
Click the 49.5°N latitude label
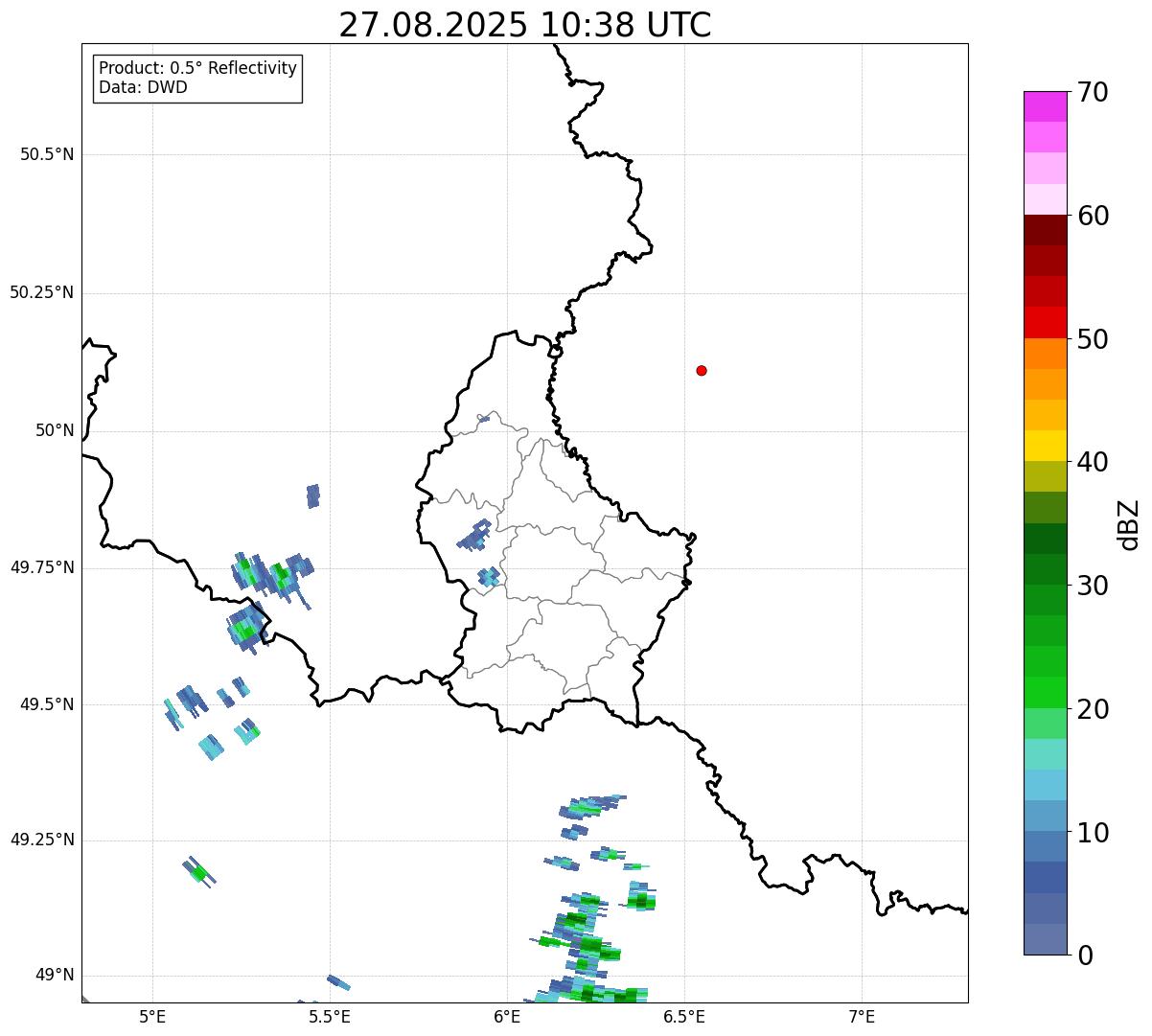pyautogui.click(x=47, y=704)
